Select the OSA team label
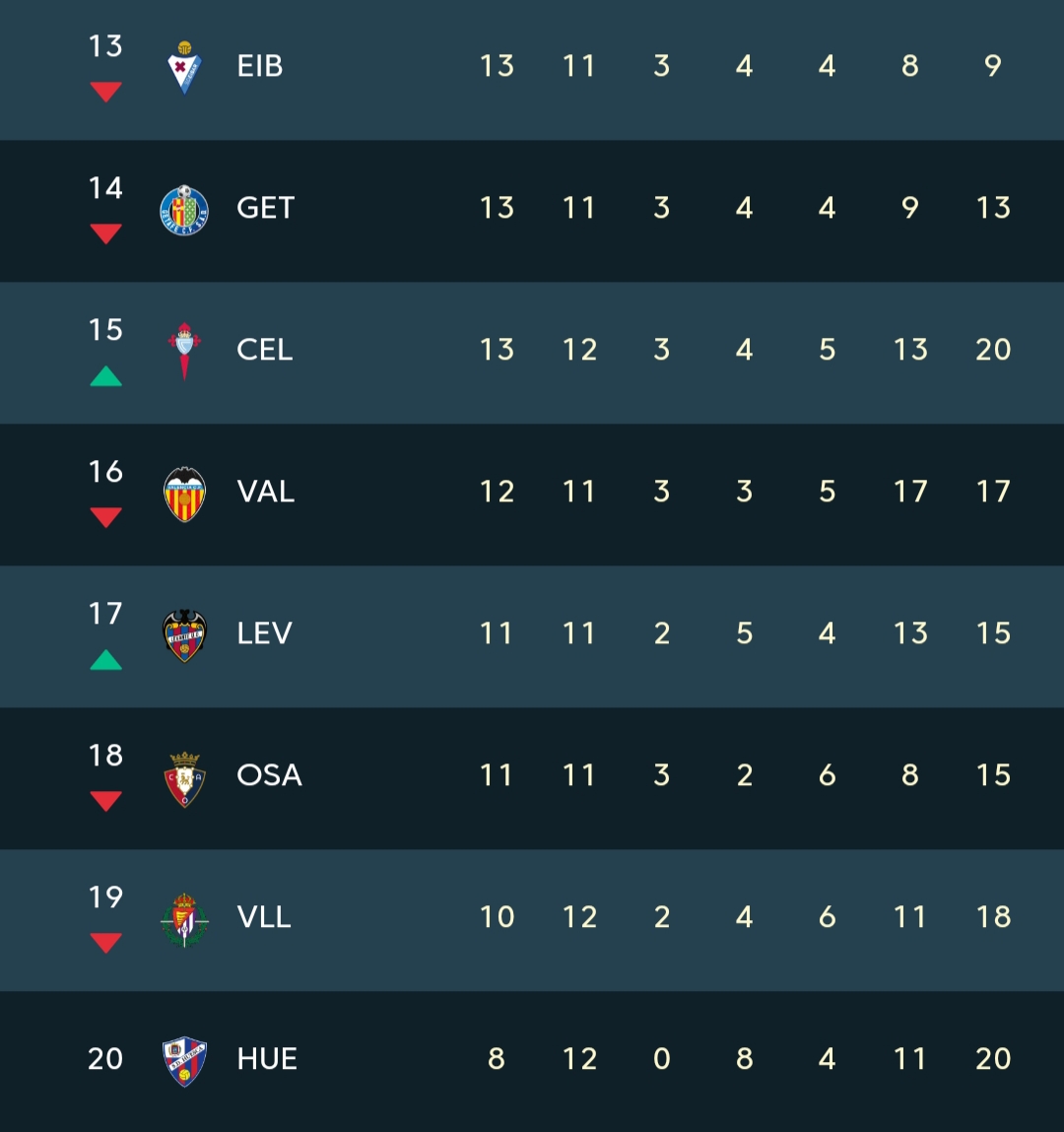Screen dimensions: 1064x1132 point(269,775)
